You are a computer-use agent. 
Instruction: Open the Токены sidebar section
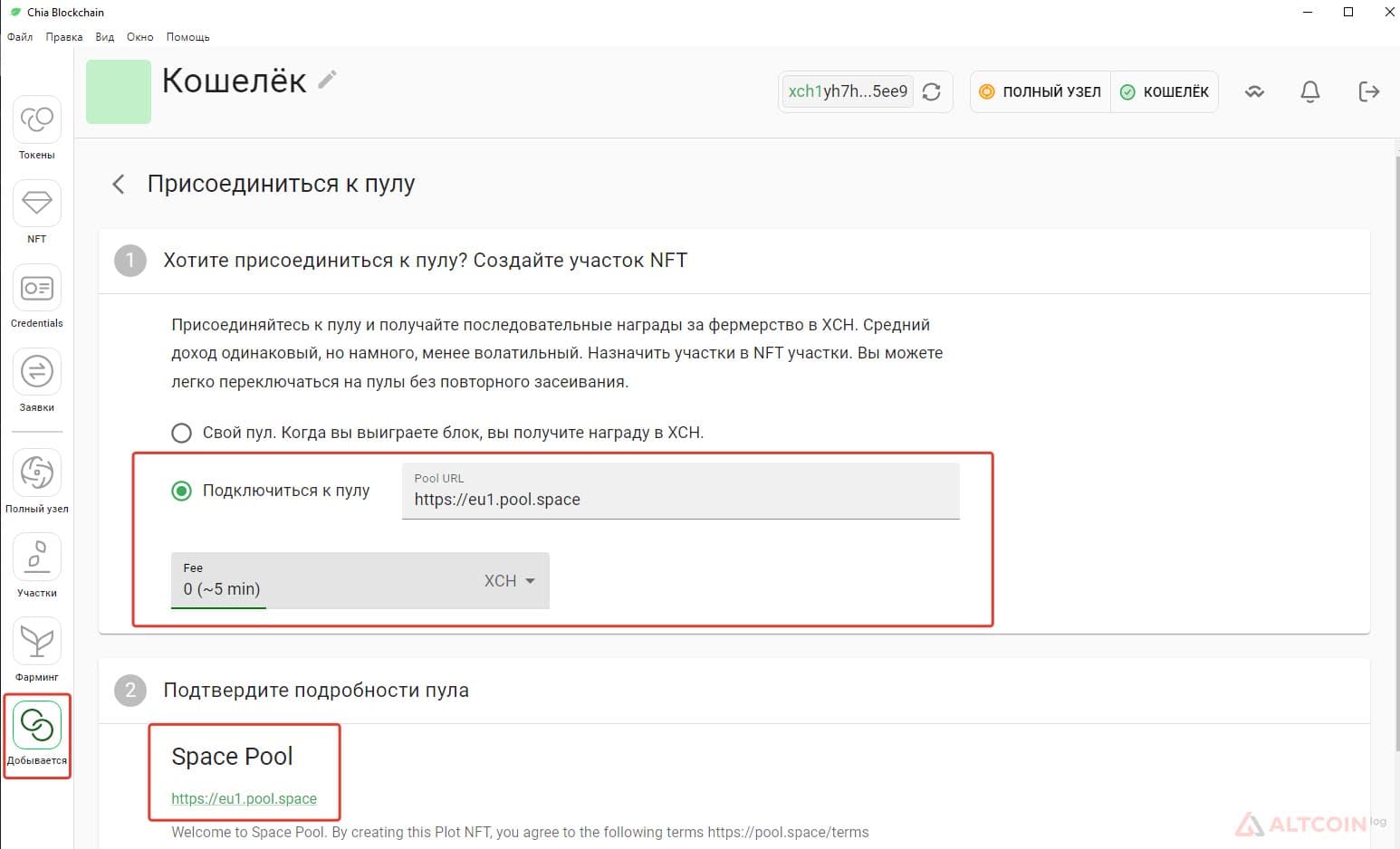37,128
